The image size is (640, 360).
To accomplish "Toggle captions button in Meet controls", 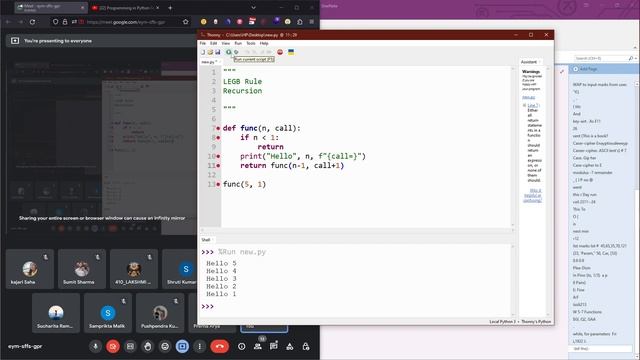I will click(130, 347).
